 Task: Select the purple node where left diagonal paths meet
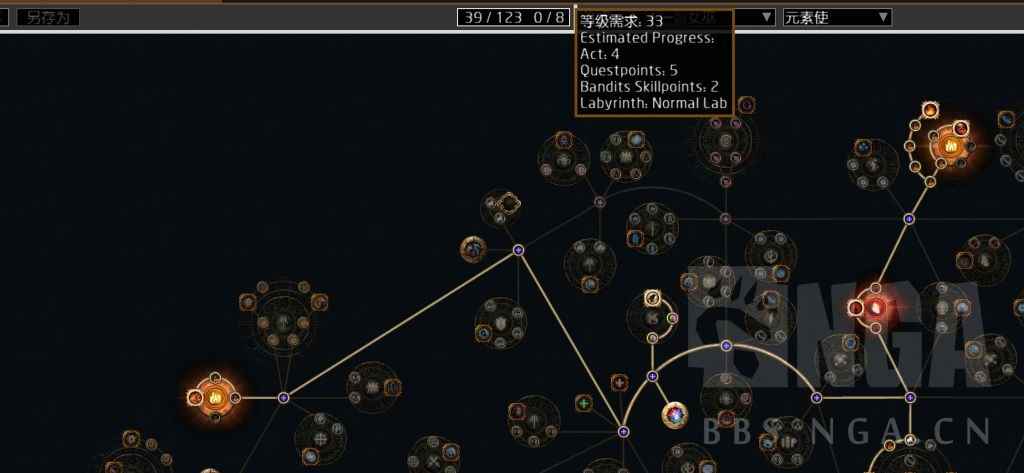pos(518,250)
